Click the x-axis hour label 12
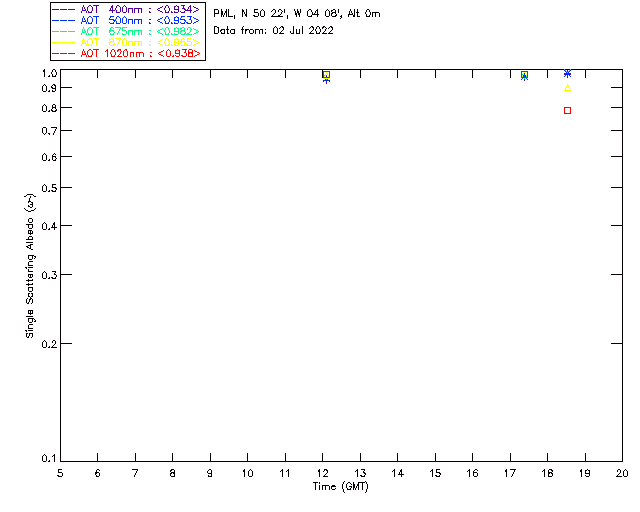This screenshot has height=512, width=640. click(x=322, y=473)
